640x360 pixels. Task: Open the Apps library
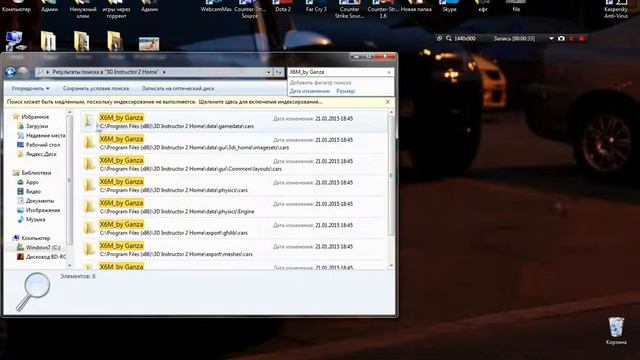28,182
